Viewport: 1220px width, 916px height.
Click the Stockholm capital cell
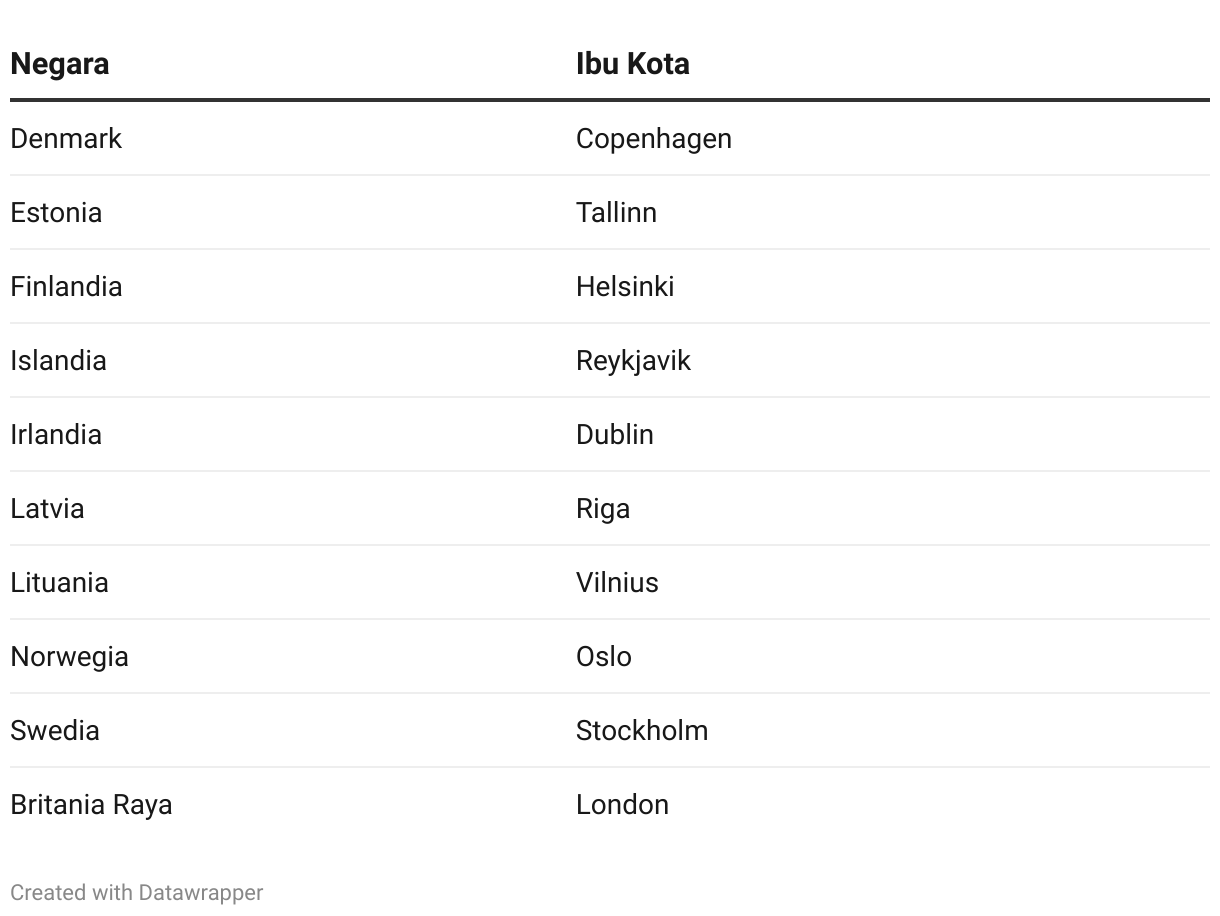coord(641,730)
